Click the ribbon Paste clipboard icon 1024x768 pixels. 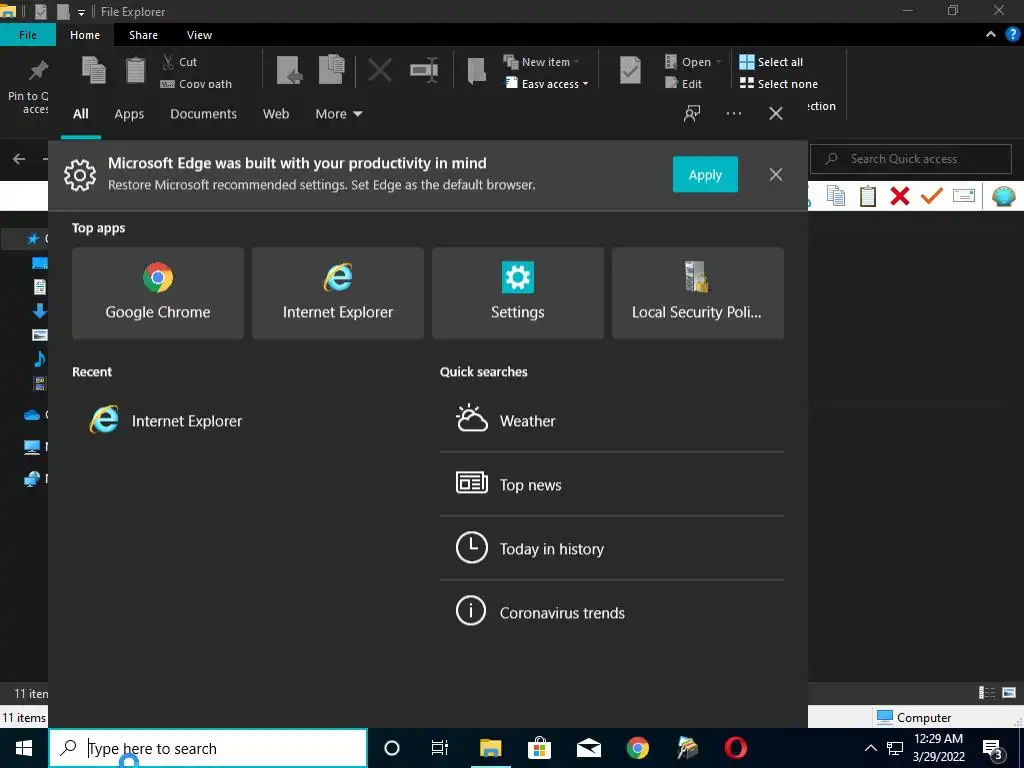point(135,70)
